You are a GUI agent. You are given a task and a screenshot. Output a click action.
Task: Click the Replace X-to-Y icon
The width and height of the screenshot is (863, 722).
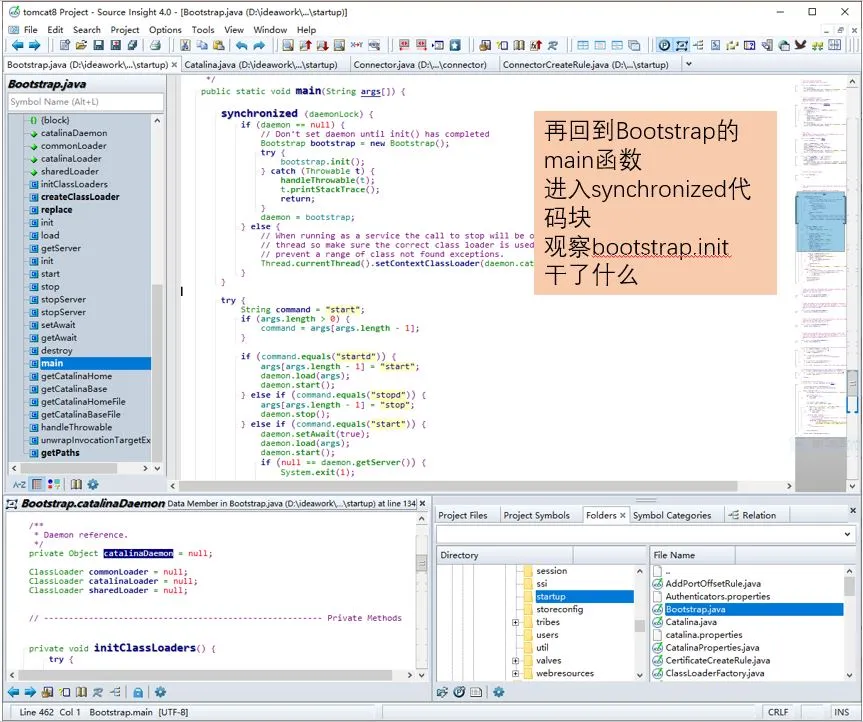[357, 45]
